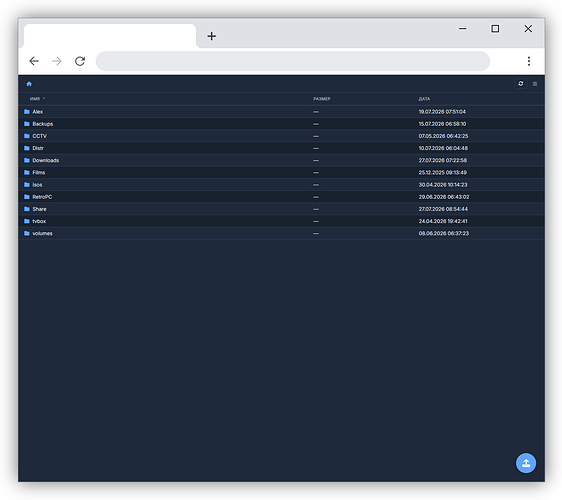Image resolution: width=562 pixels, height=500 pixels.
Task: Sort files by size column header
Action: click(322, 99)
